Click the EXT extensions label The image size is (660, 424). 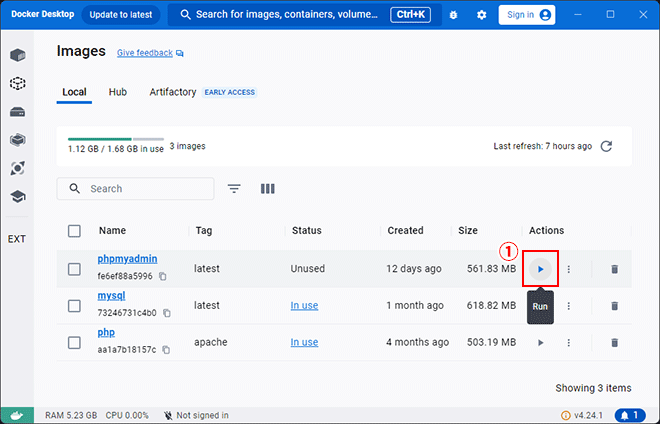click(x=17, y=239)
